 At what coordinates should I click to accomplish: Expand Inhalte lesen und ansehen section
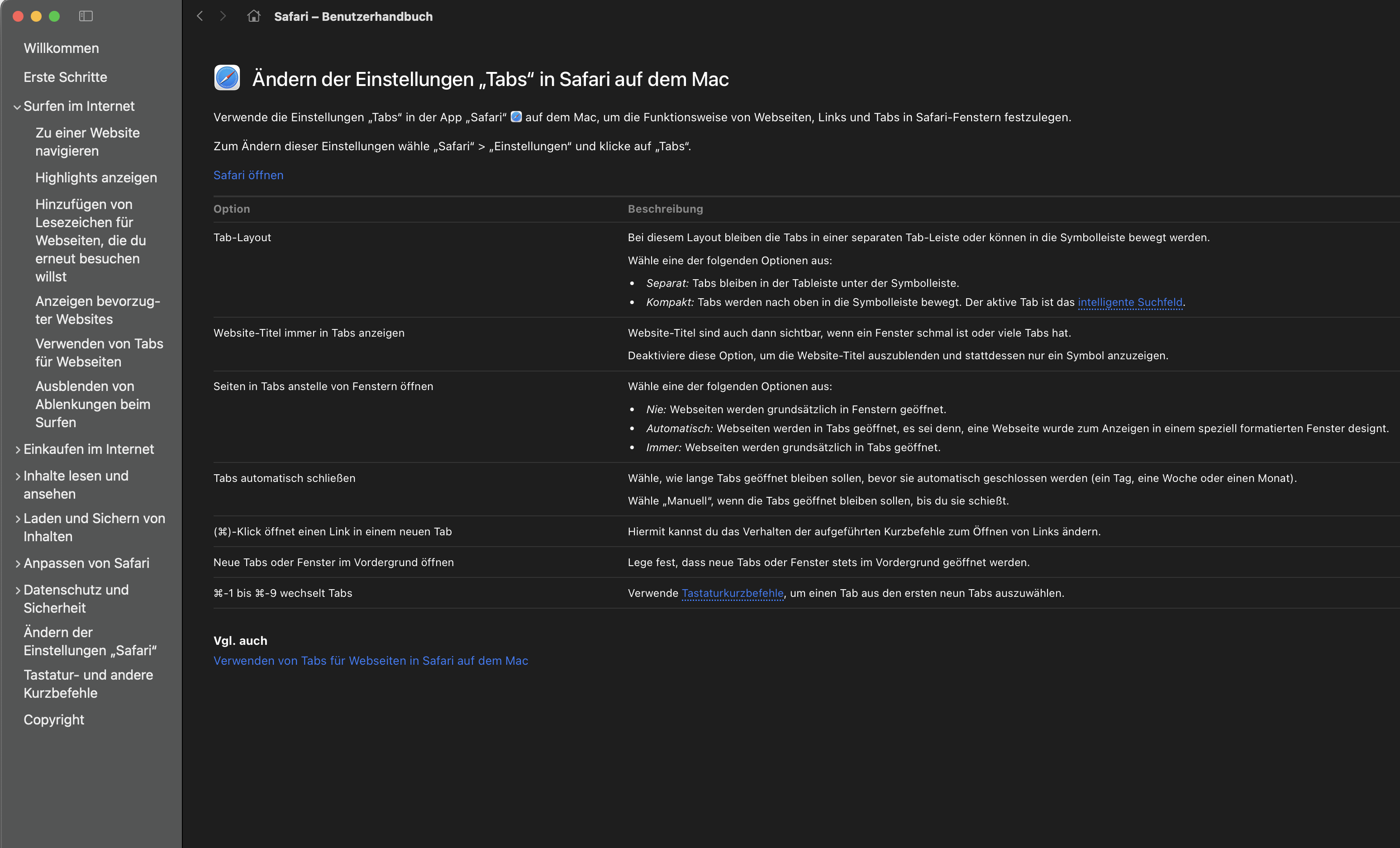pos(18,476)
